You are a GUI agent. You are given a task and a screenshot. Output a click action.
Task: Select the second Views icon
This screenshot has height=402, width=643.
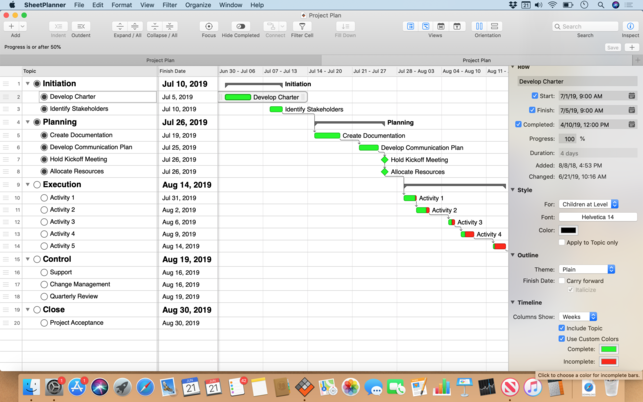coord(426,26)
